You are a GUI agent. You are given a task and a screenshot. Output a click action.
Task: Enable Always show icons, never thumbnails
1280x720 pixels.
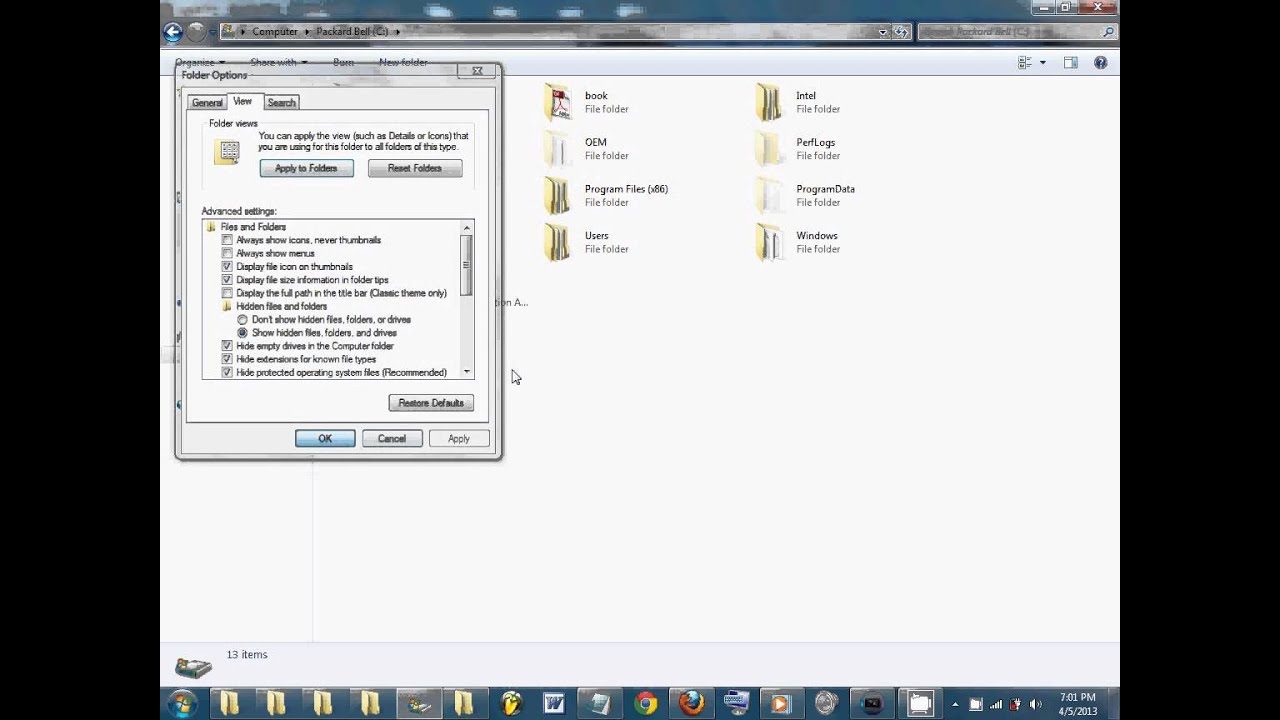pyautogui.click(x=227, y=240)
